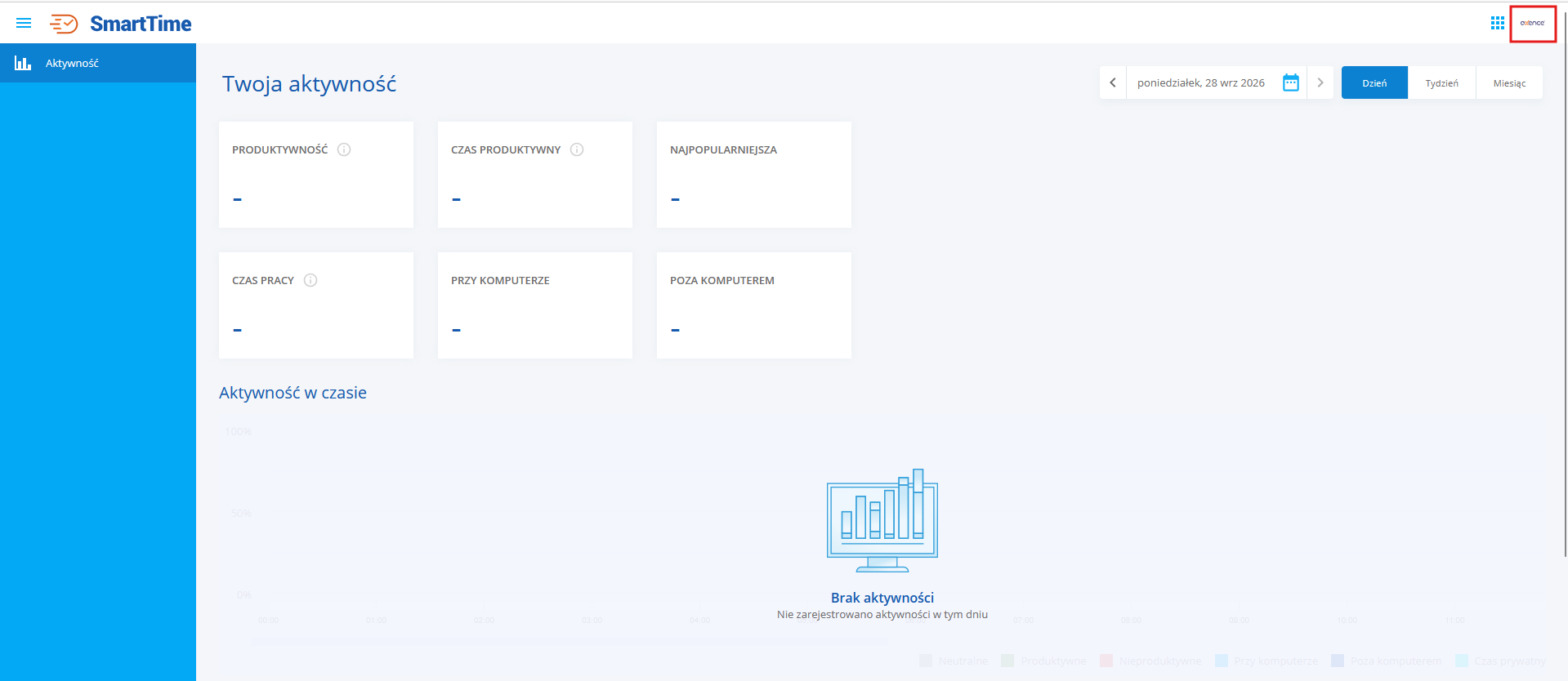Toggle the Nieproduktywne legend series
This screenshot has height=681, width=1568.
click(x=1150, y=661)
